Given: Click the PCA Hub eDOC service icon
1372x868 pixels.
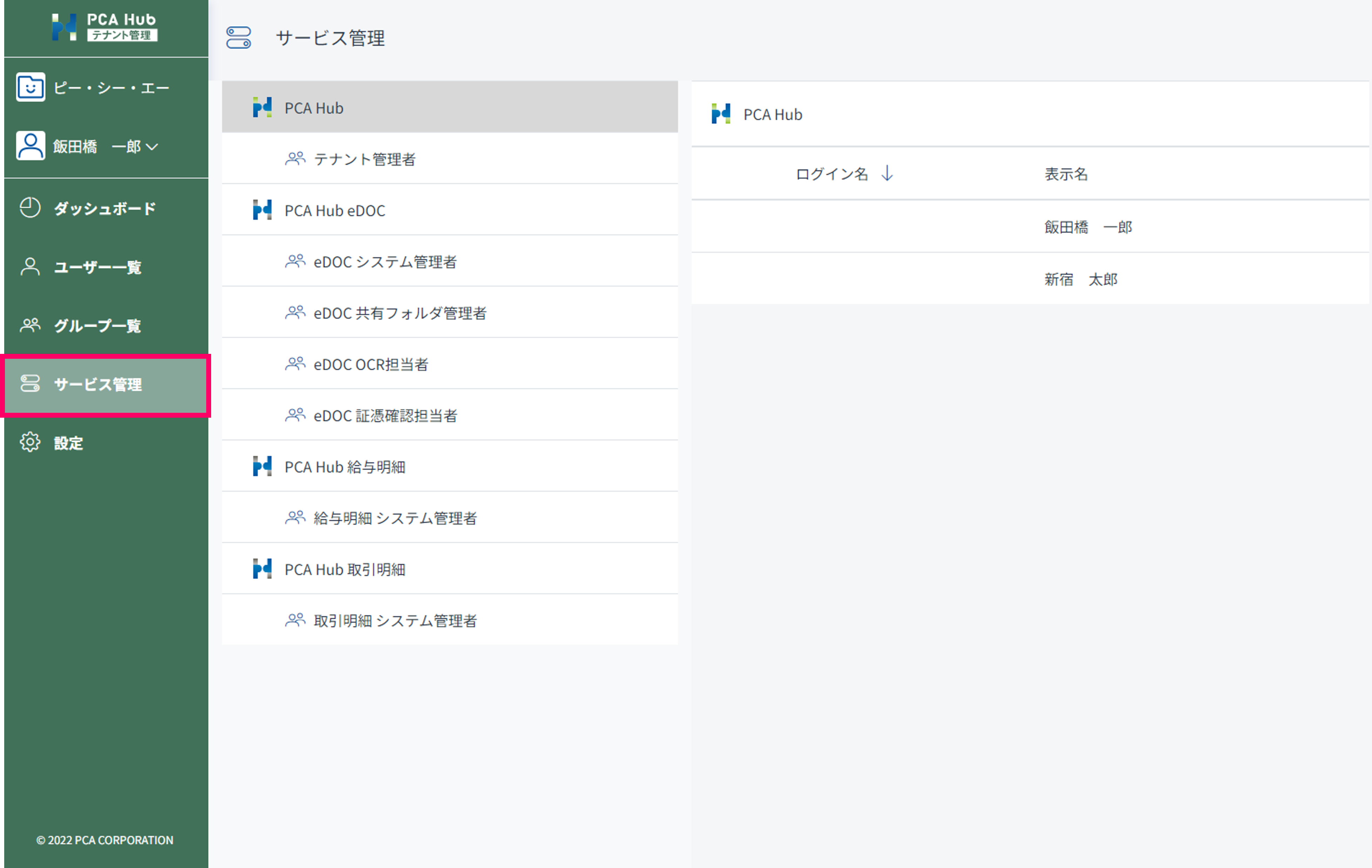Looking at the screenshot, I should pyautogui.click(x=262, y=210).
